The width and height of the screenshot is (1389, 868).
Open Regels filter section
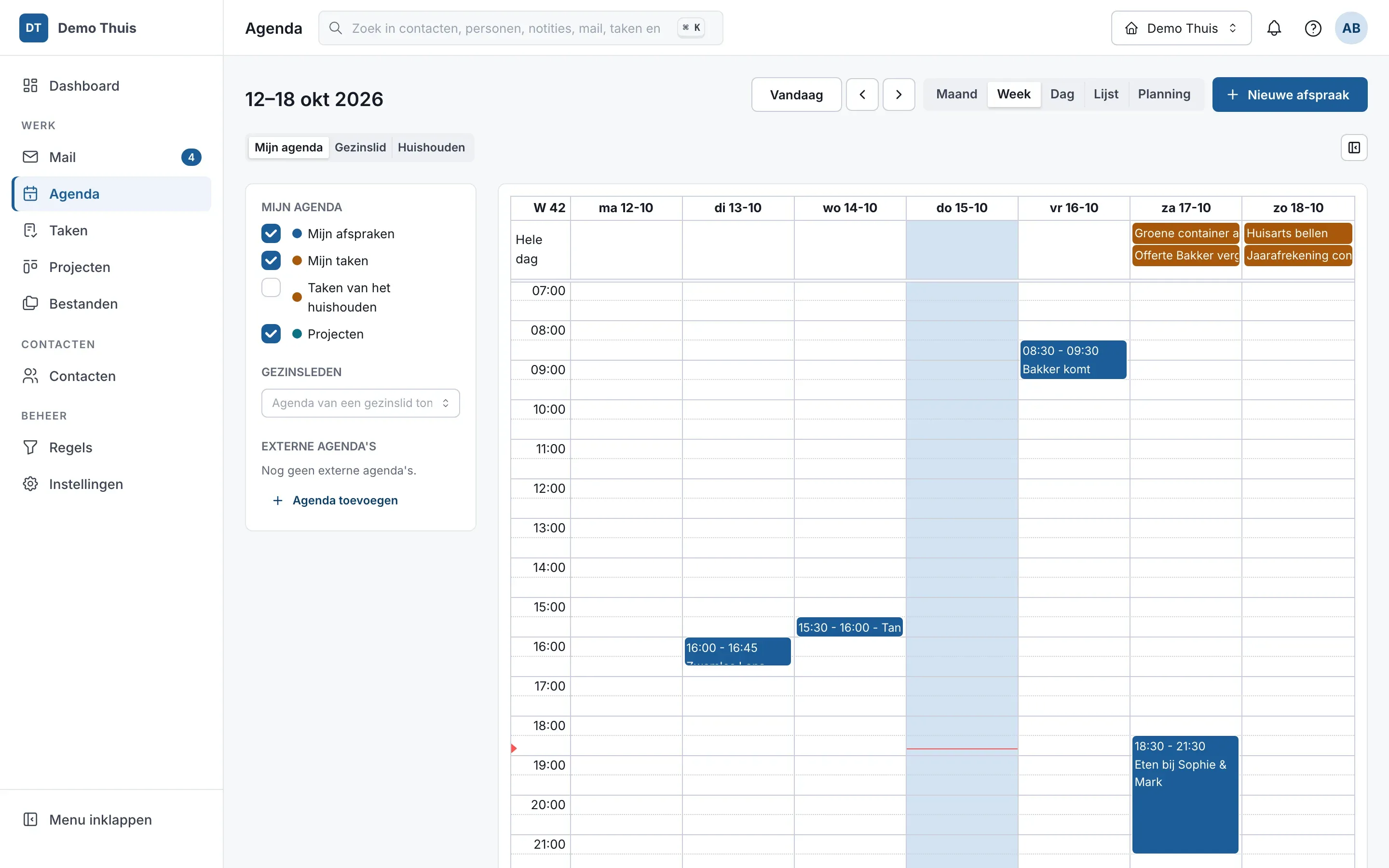click(x=111, y=447)
